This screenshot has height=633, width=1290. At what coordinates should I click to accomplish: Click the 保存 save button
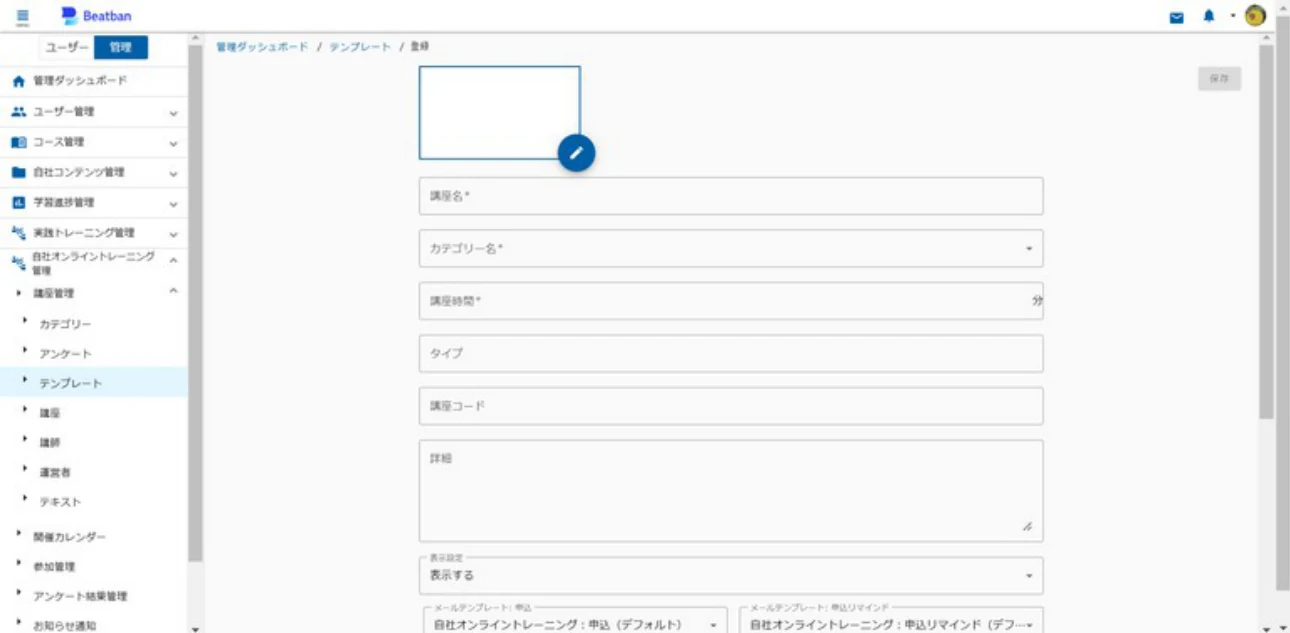click(1219, 79)
